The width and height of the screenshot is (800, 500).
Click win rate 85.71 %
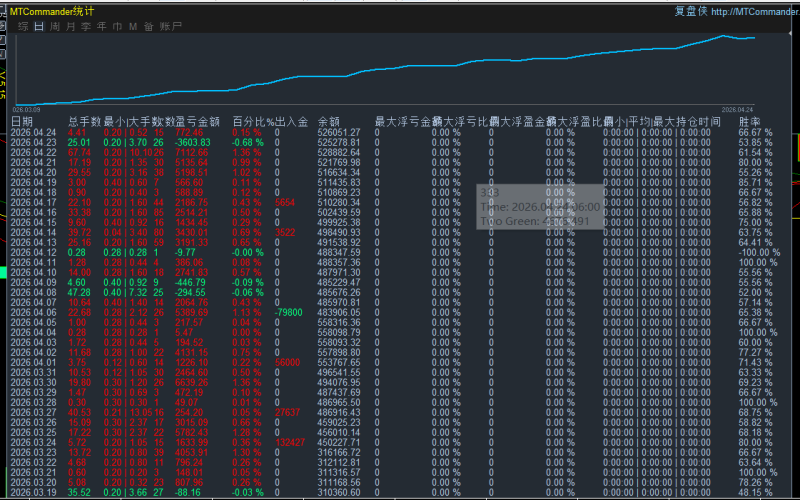coord(756,183)
